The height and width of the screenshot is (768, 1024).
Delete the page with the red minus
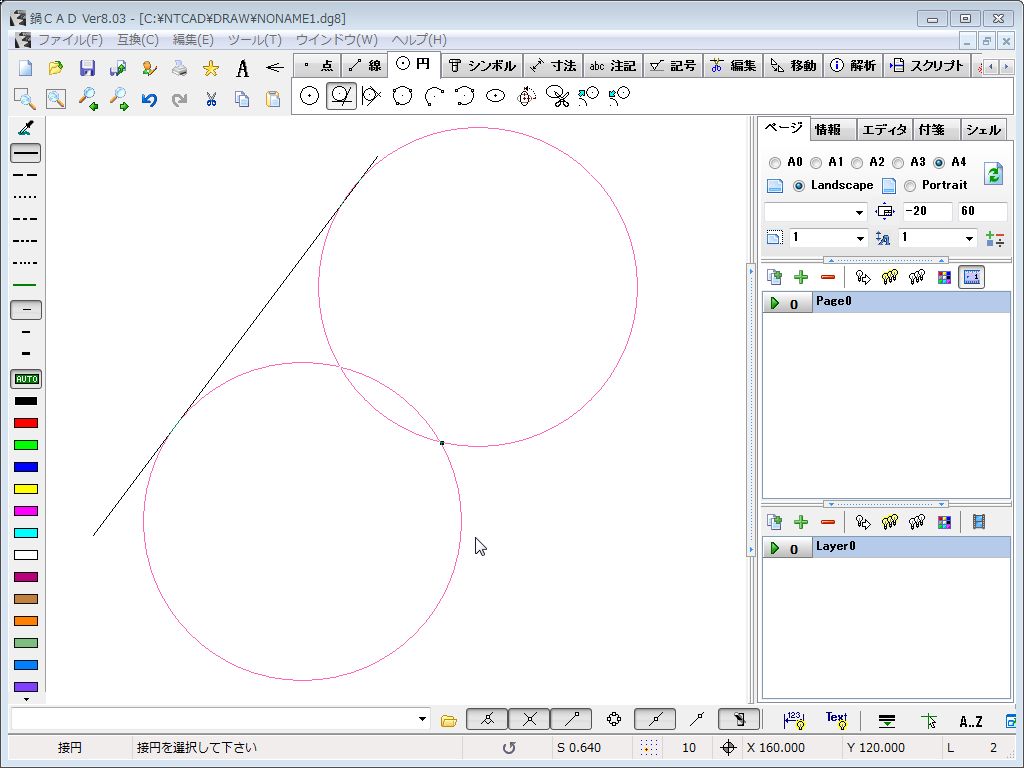coord(827,277)
